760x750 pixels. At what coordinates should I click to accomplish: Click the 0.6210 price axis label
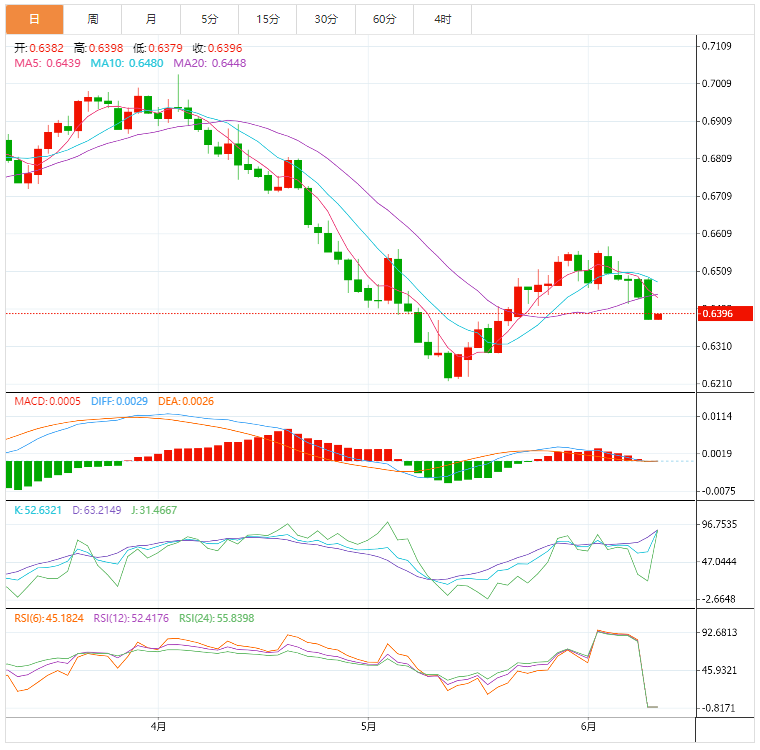(x=717, y=383)
